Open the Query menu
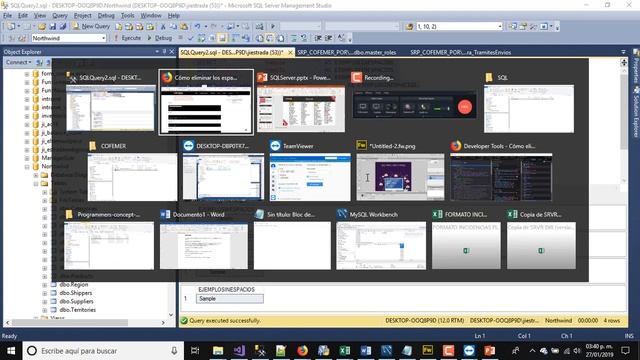This screenshot has height=360, width=640. coord(60,15)
